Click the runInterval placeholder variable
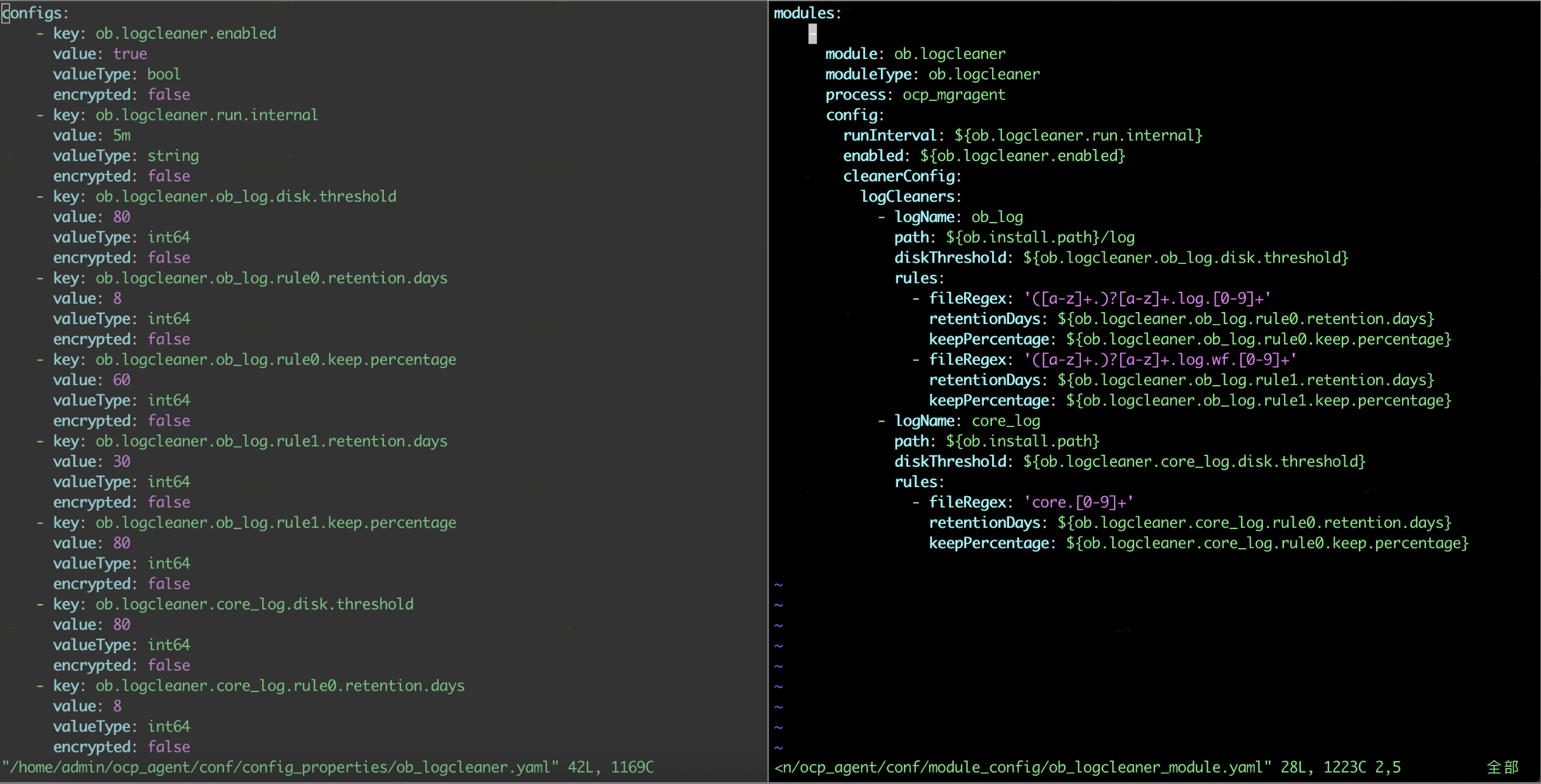The image size is (1541, 784). (1078, 136)
